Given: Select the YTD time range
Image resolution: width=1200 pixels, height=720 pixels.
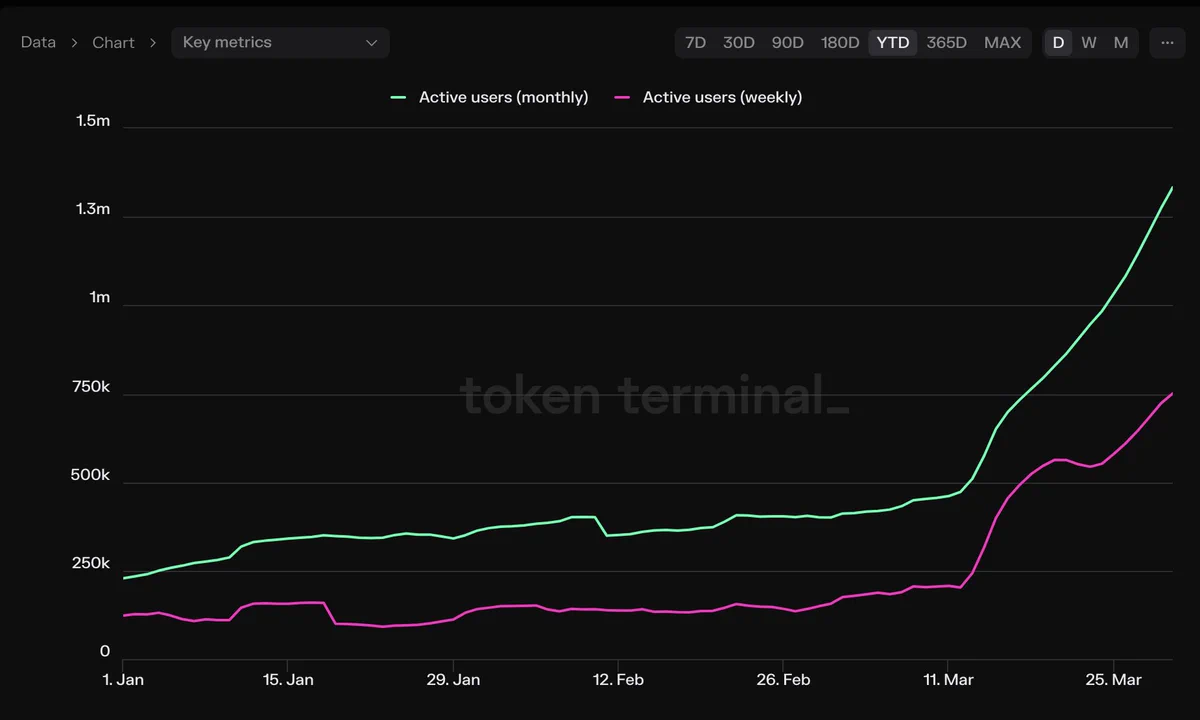Looking at the screenshot, I should click(x=893, y=43).
